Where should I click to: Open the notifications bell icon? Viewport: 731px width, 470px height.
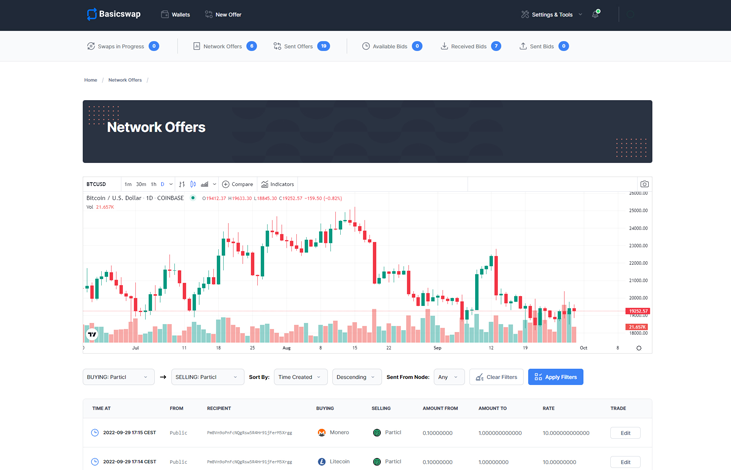(595, 14)
